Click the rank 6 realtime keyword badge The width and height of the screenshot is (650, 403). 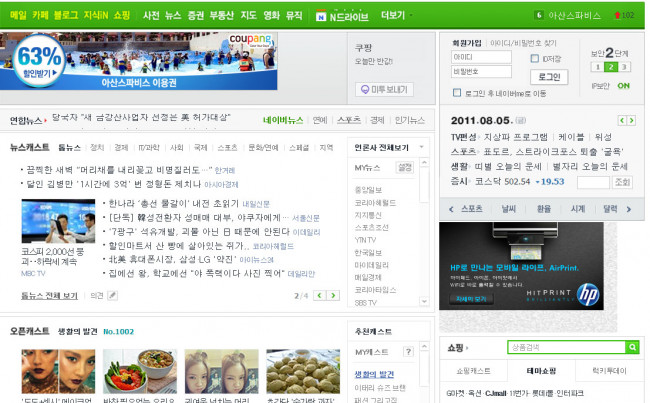(x=538, y=15)
